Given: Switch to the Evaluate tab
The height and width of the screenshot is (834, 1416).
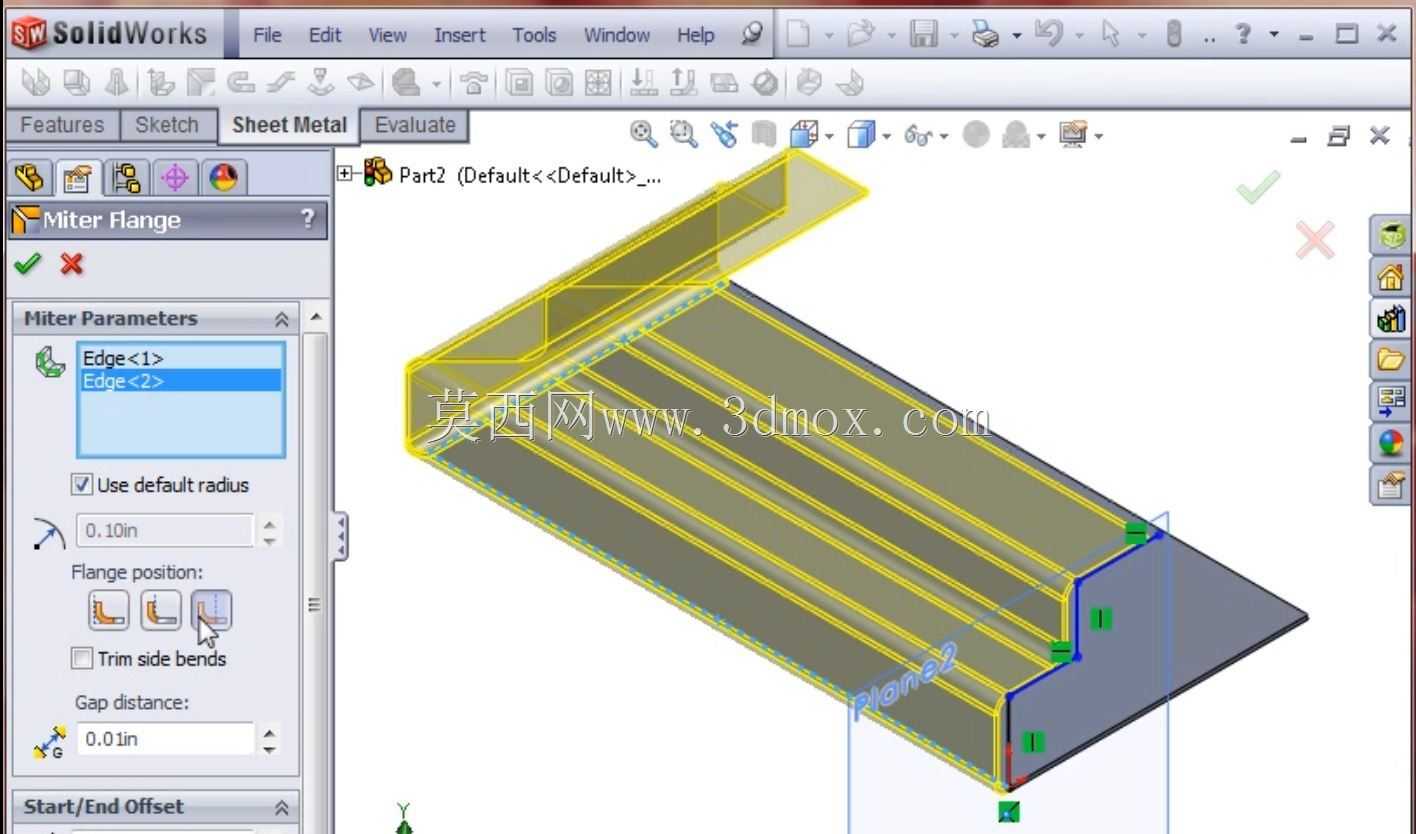Looking at the screenshot, I should click(415, 125).
